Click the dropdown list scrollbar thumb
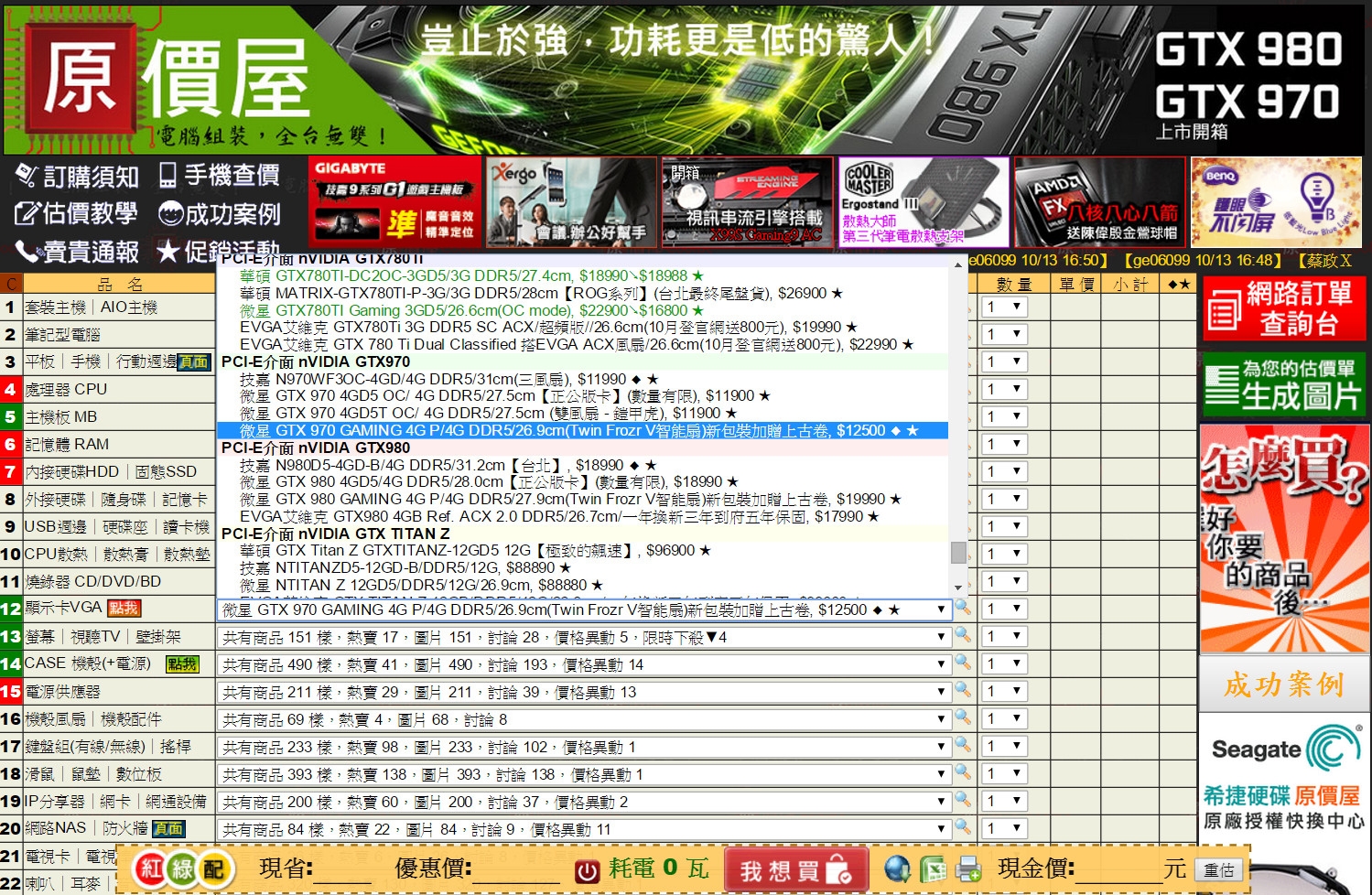 958,552
